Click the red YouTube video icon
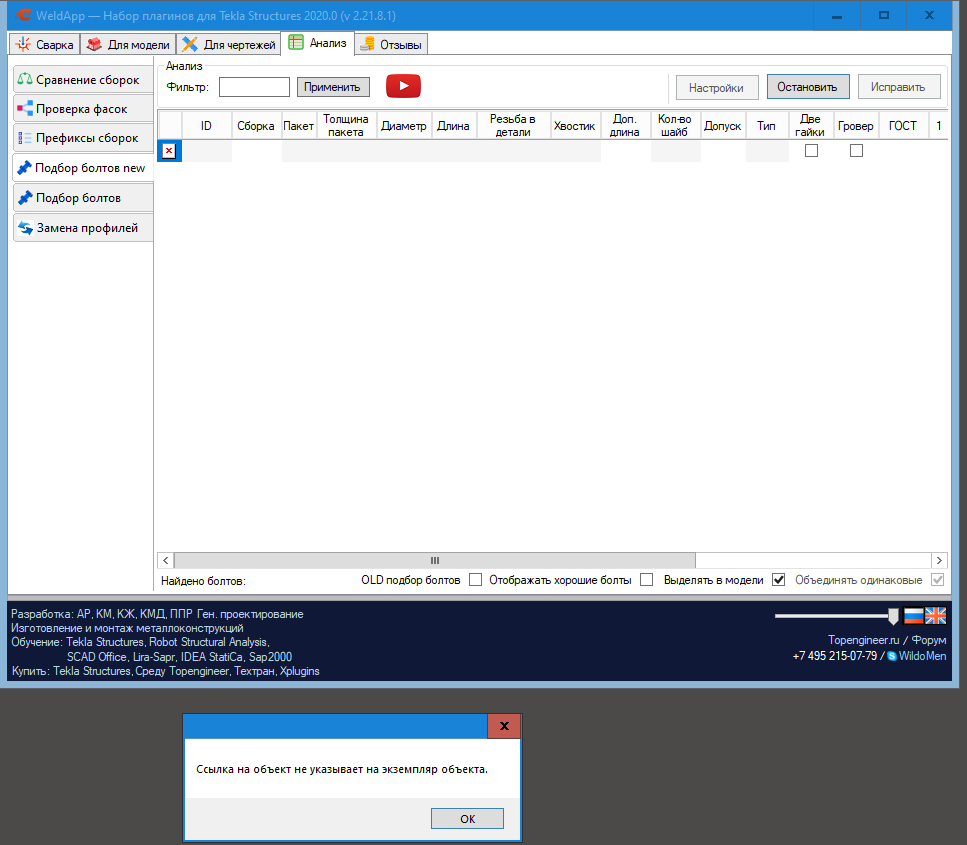Image resolution: width=967 pixels, height=845 pixels. pos(403,86)
